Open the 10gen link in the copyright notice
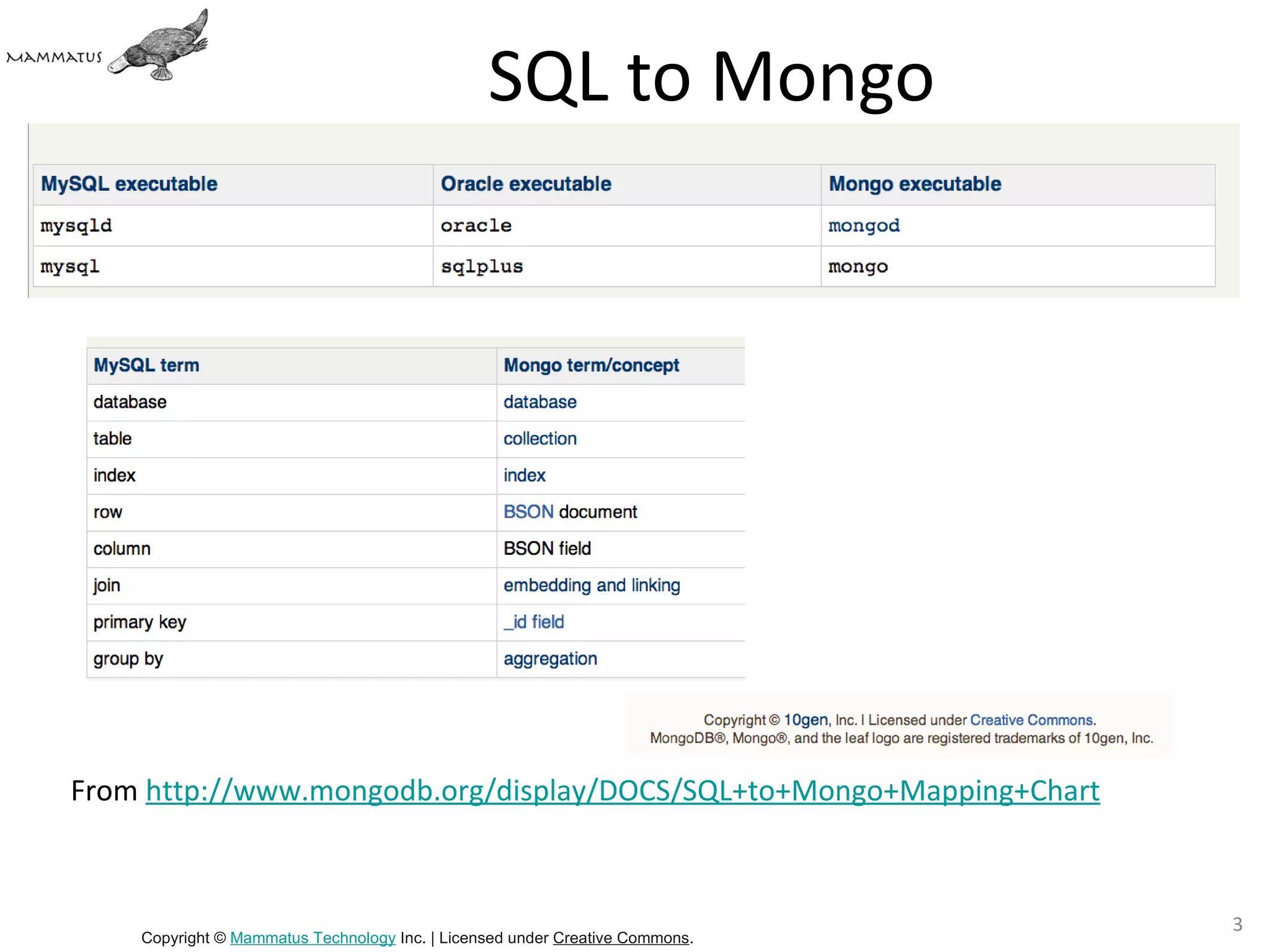The width and height of the screenshot is (1270, 952). tap(806, 720)
